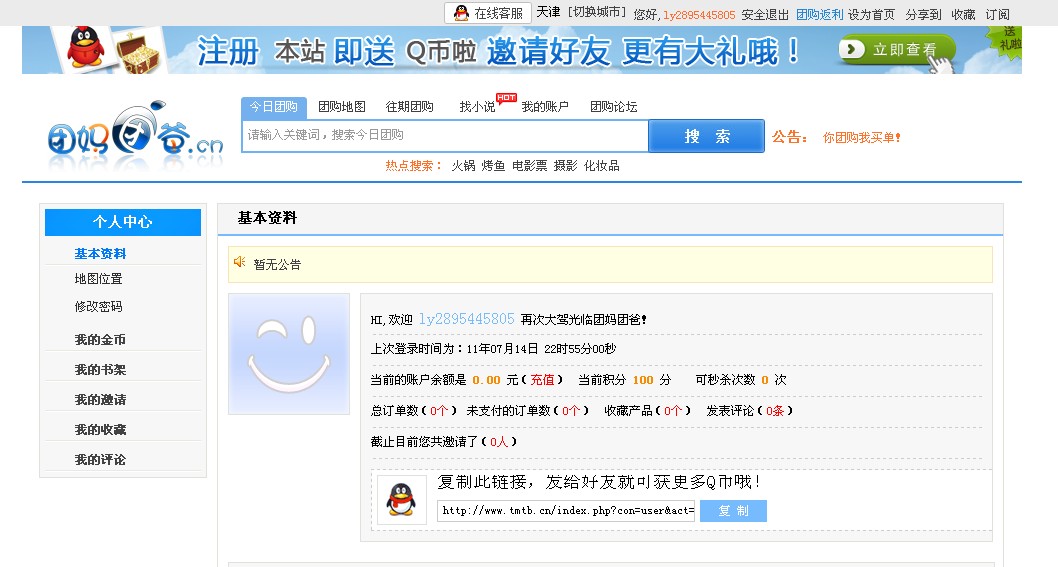The height and width of the screenshot is (567, 1058).
Task: Click the red 充值 recharge link
Action: [x=542, y=380]
